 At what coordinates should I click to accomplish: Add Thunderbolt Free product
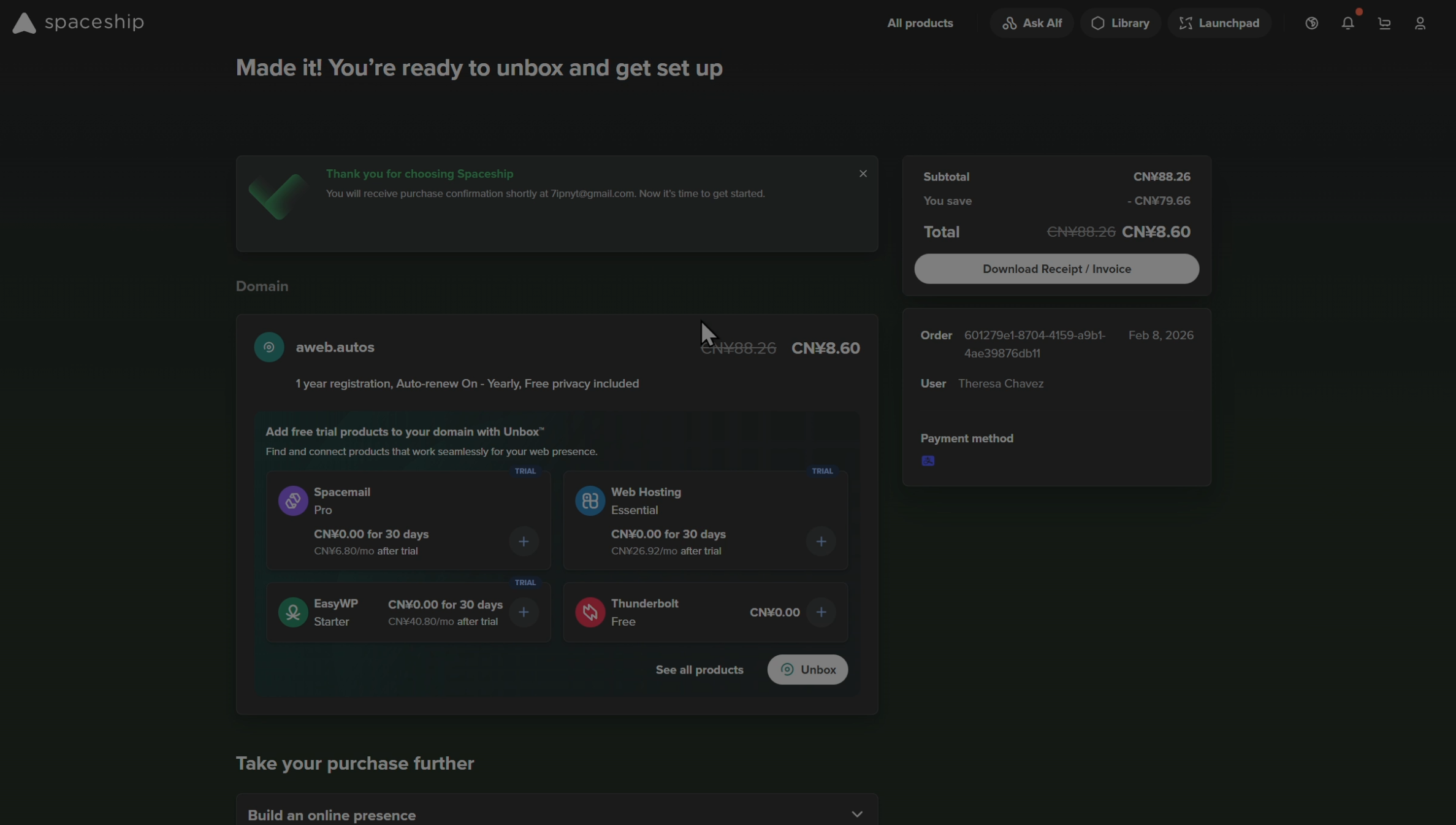(821, 612)
